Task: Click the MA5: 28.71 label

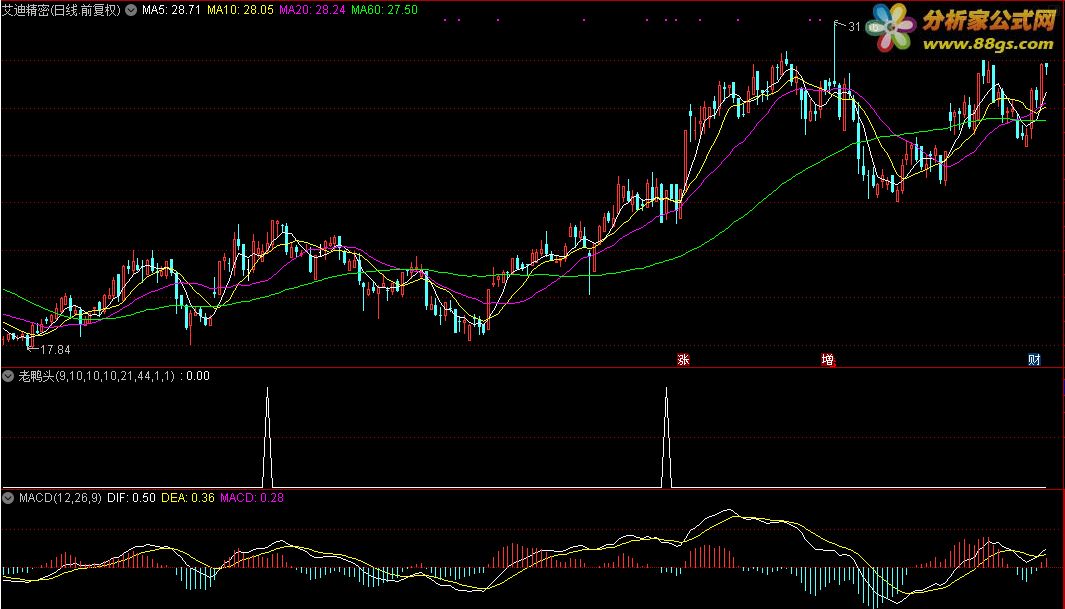Action: click(x=171, y=10)
